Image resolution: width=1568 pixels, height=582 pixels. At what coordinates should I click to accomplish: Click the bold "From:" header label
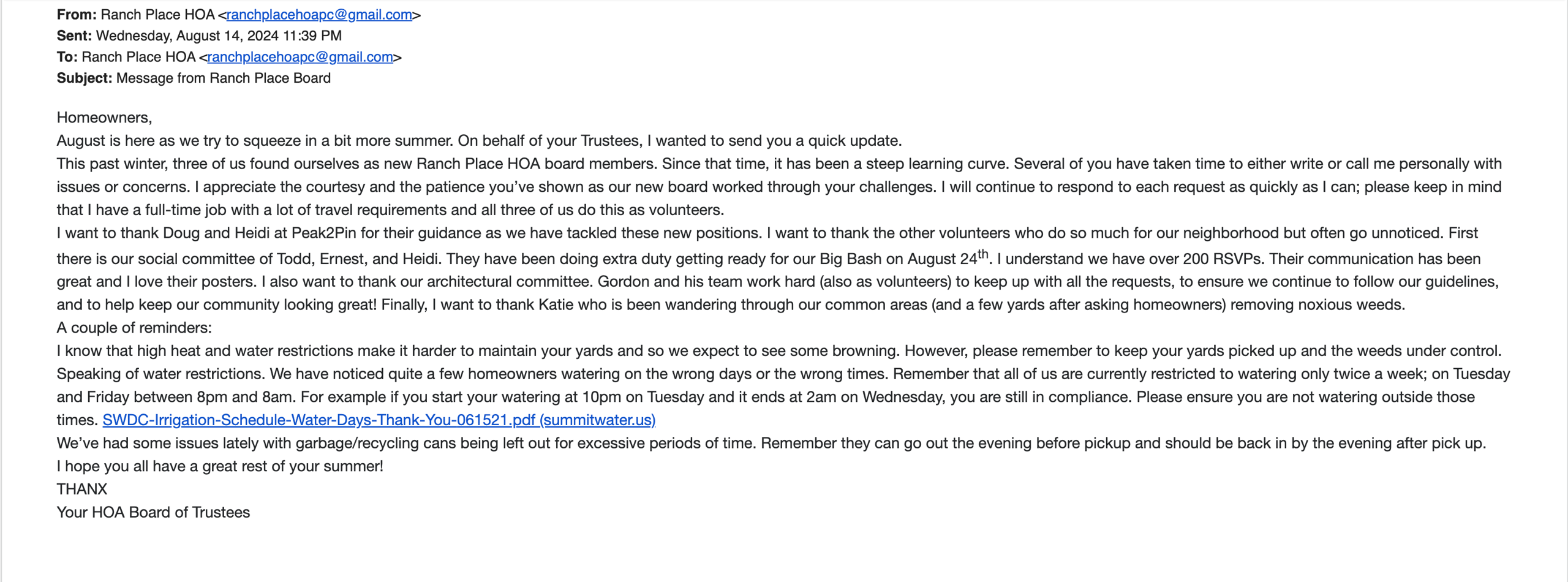(77, 15)
